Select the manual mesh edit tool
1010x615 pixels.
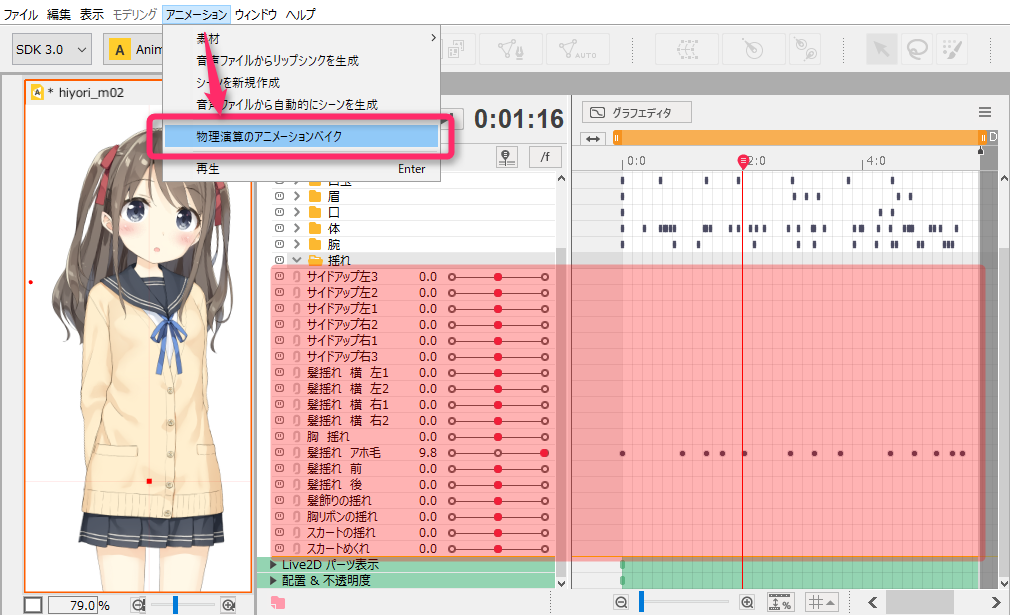point(510,49)
